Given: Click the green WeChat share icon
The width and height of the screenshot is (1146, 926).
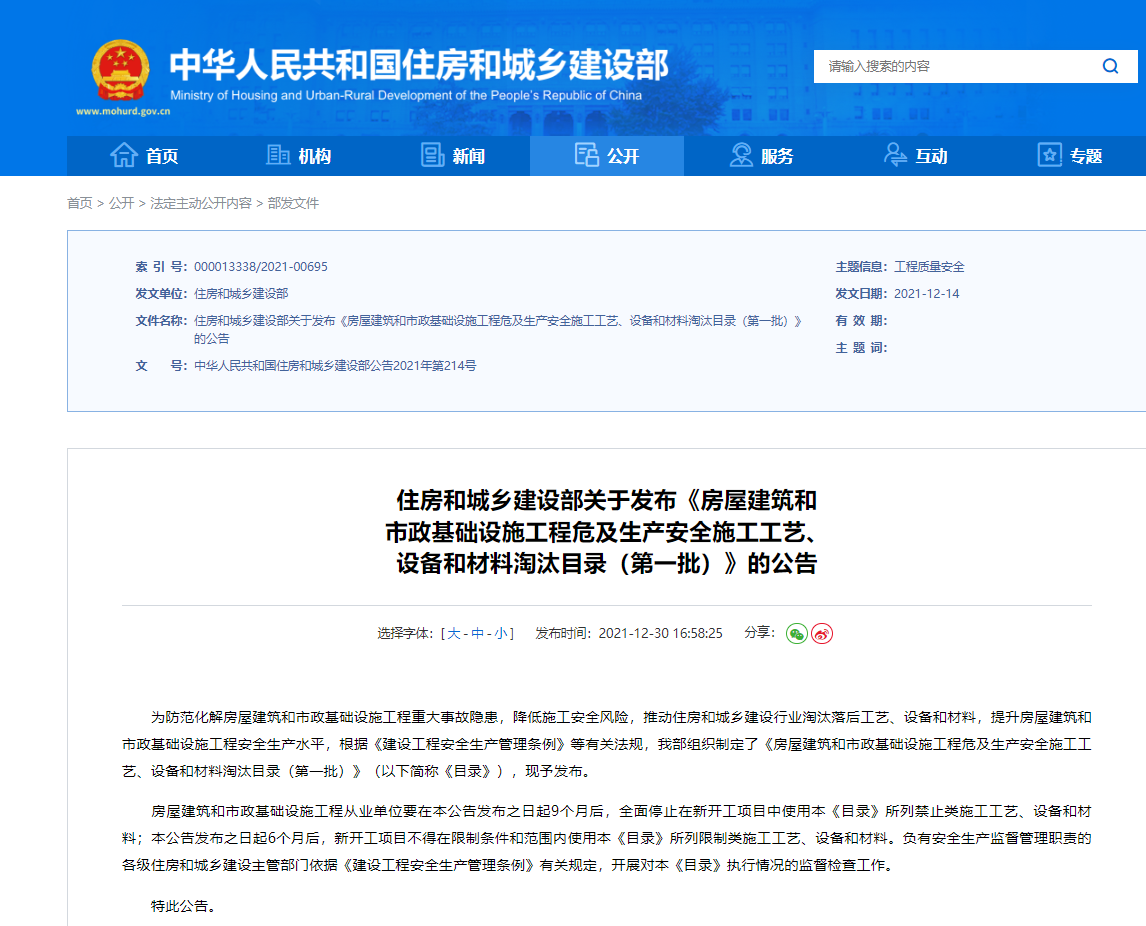Looking at the screenshot, I should (795, 633).
